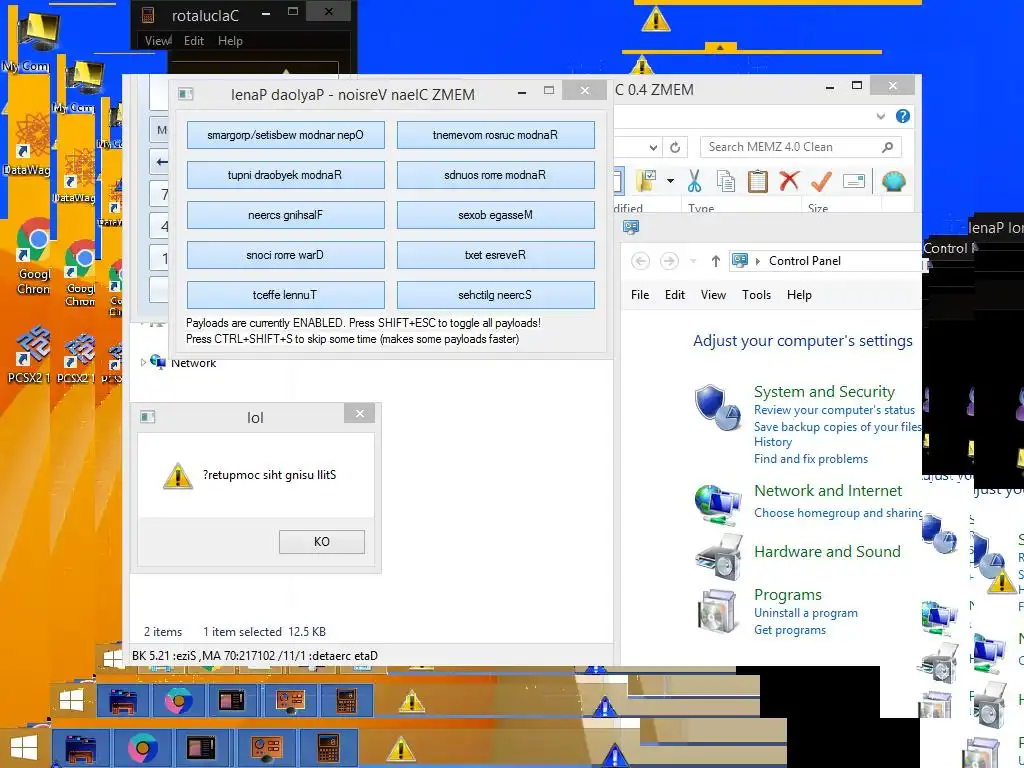Toggle the 'txet esreveR' payload

(496, 255)
